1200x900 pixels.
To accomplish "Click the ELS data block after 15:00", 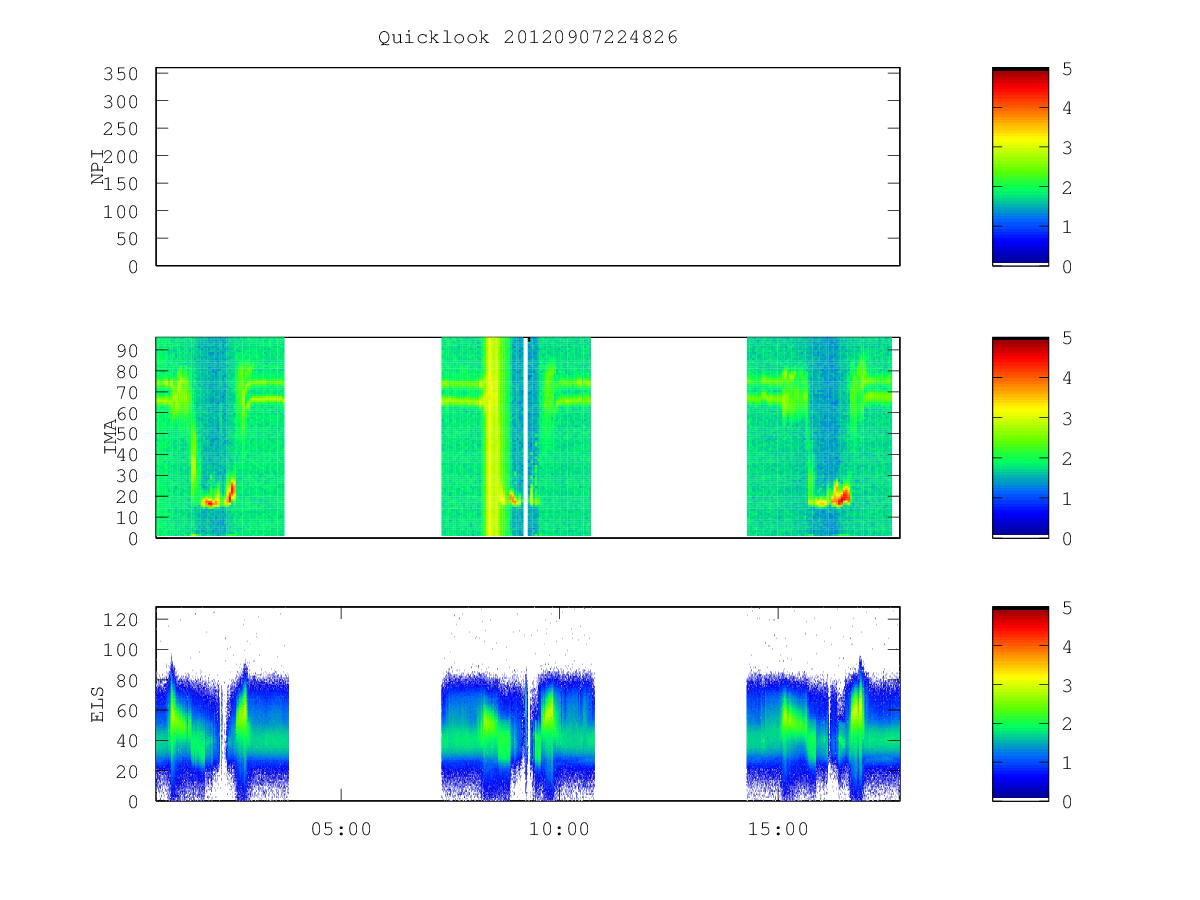I will [823, 730].
